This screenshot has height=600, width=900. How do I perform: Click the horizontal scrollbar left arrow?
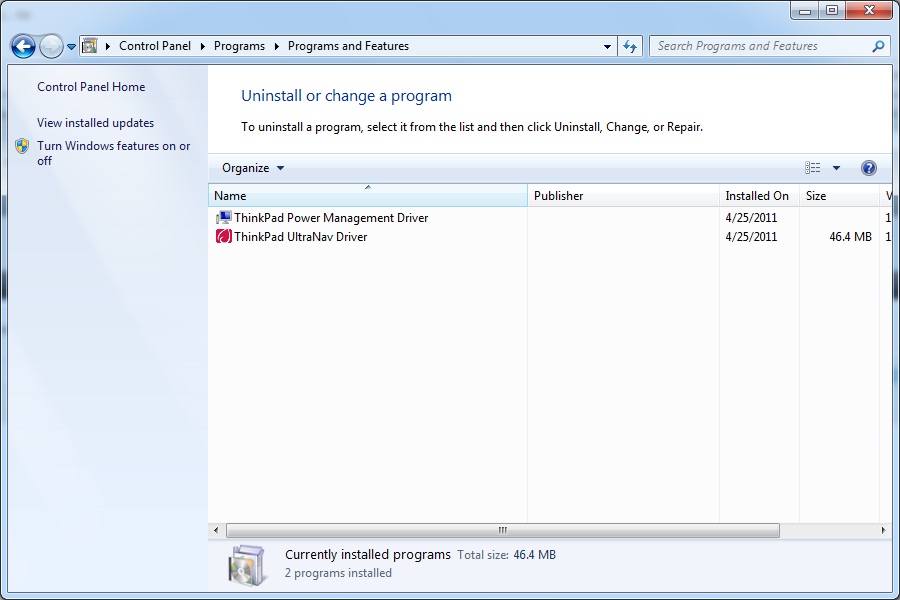click(x=216, y=530)
